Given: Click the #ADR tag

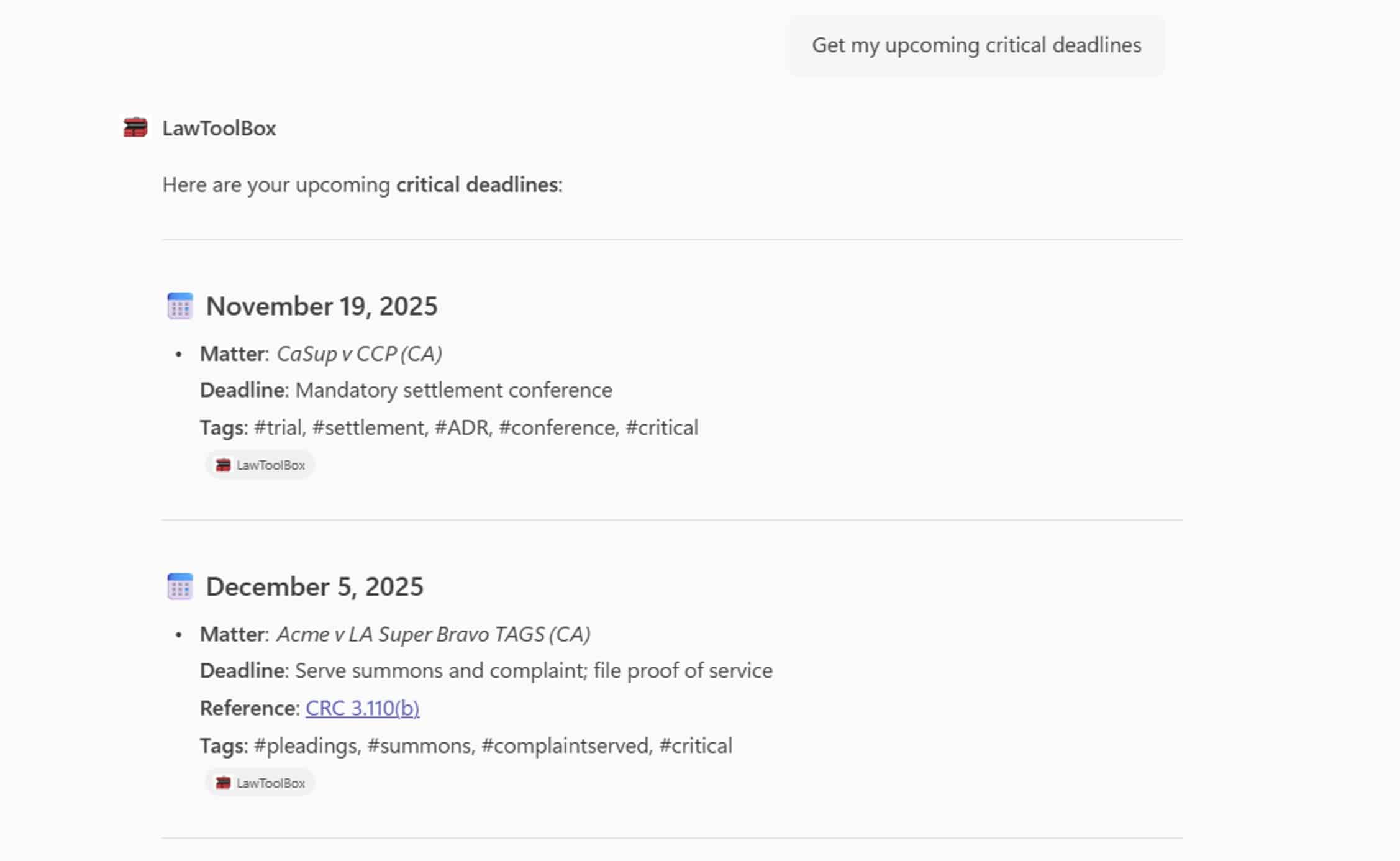Looking at the screenshot, I should click(x=462, y=427).
